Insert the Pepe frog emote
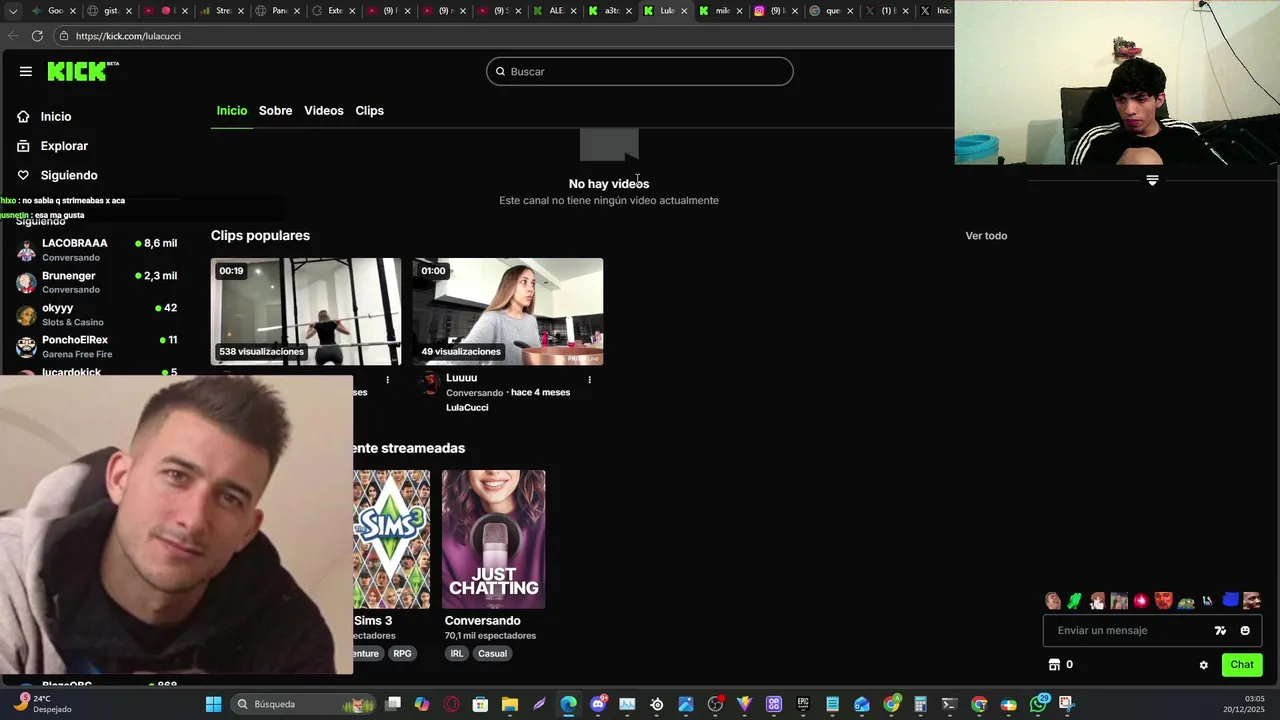 [x=1186, y=602]
